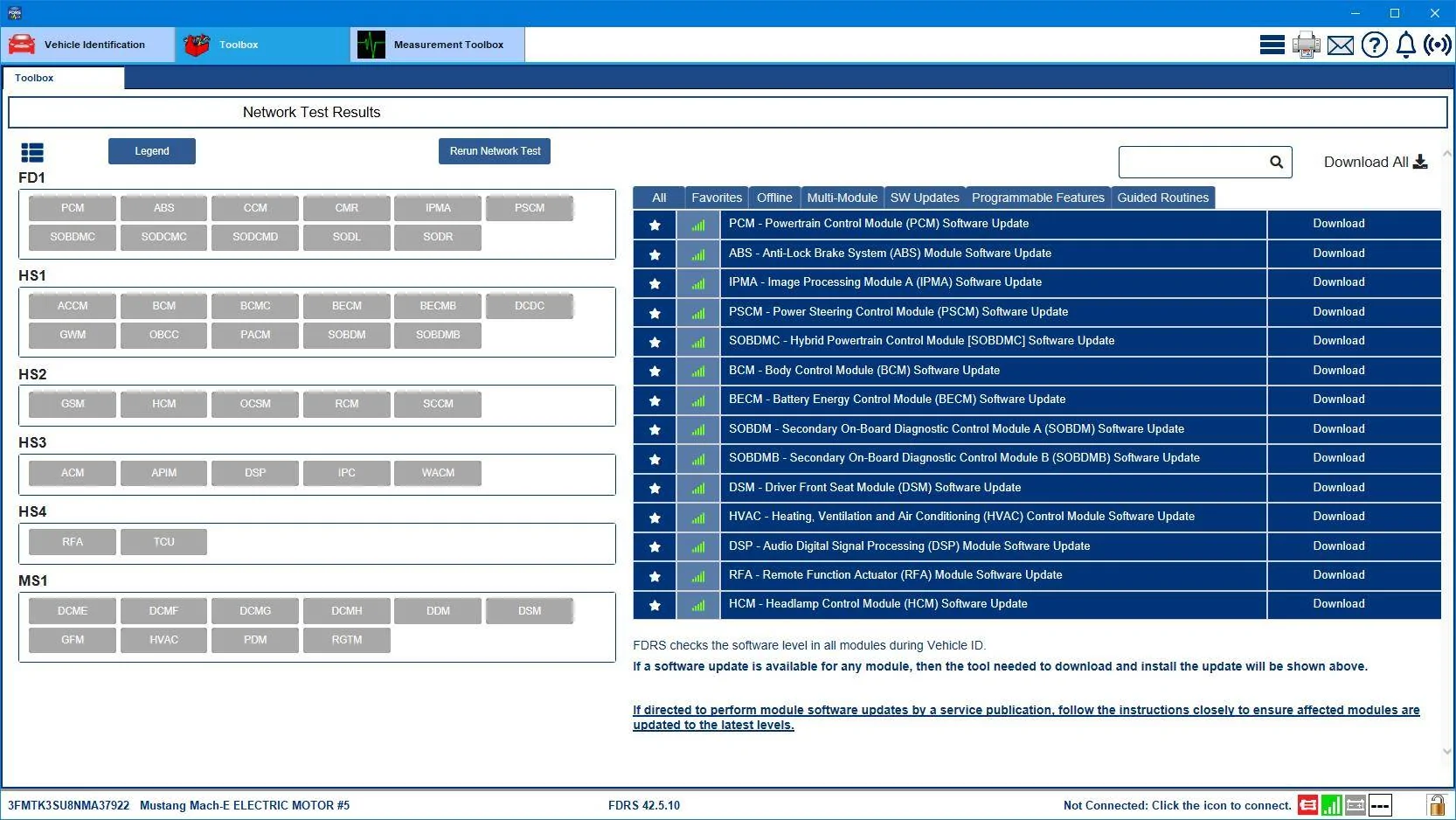Click the Rerun Network Test button
Image resolution: width=1456 pixels, height=820 pixels.
[495, 151]
